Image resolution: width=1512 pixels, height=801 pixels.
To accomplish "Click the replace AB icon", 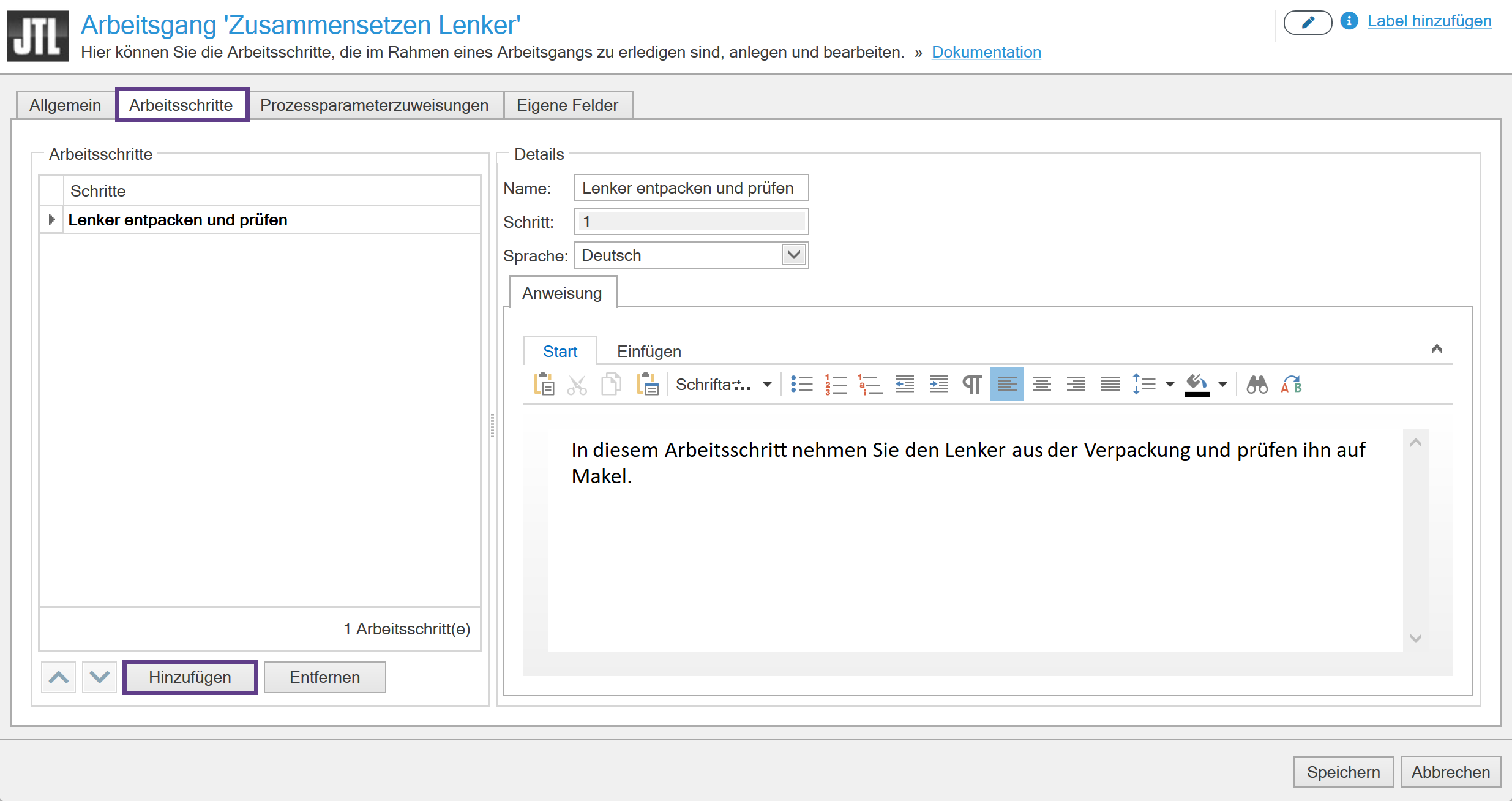I will tap(1291, 385).
